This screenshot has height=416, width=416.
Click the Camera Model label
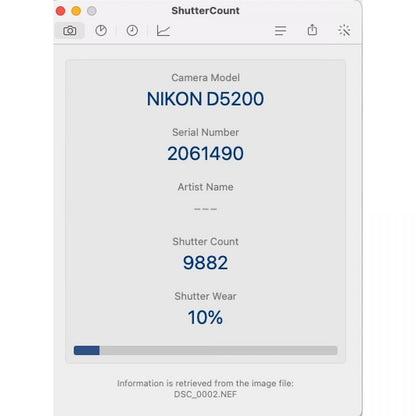click(x=205, y=78)
